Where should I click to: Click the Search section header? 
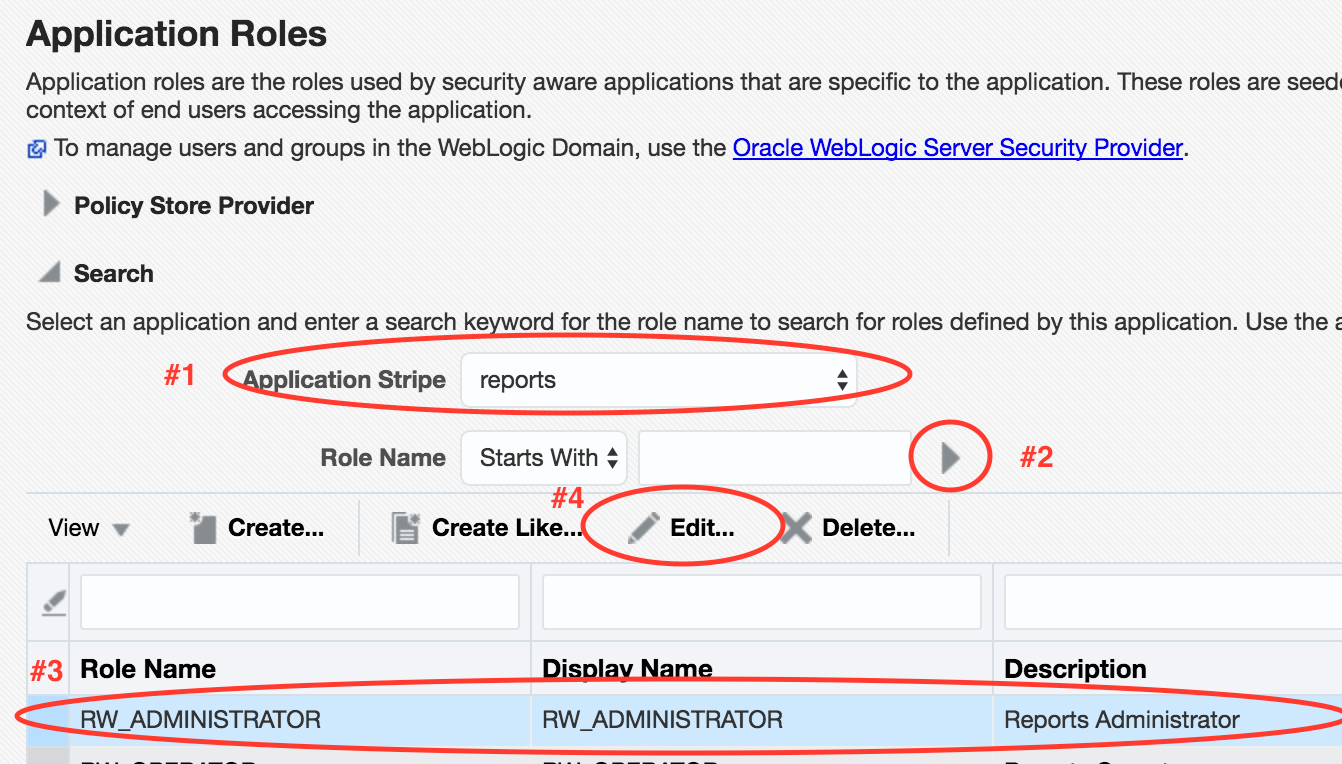(113, 273)
